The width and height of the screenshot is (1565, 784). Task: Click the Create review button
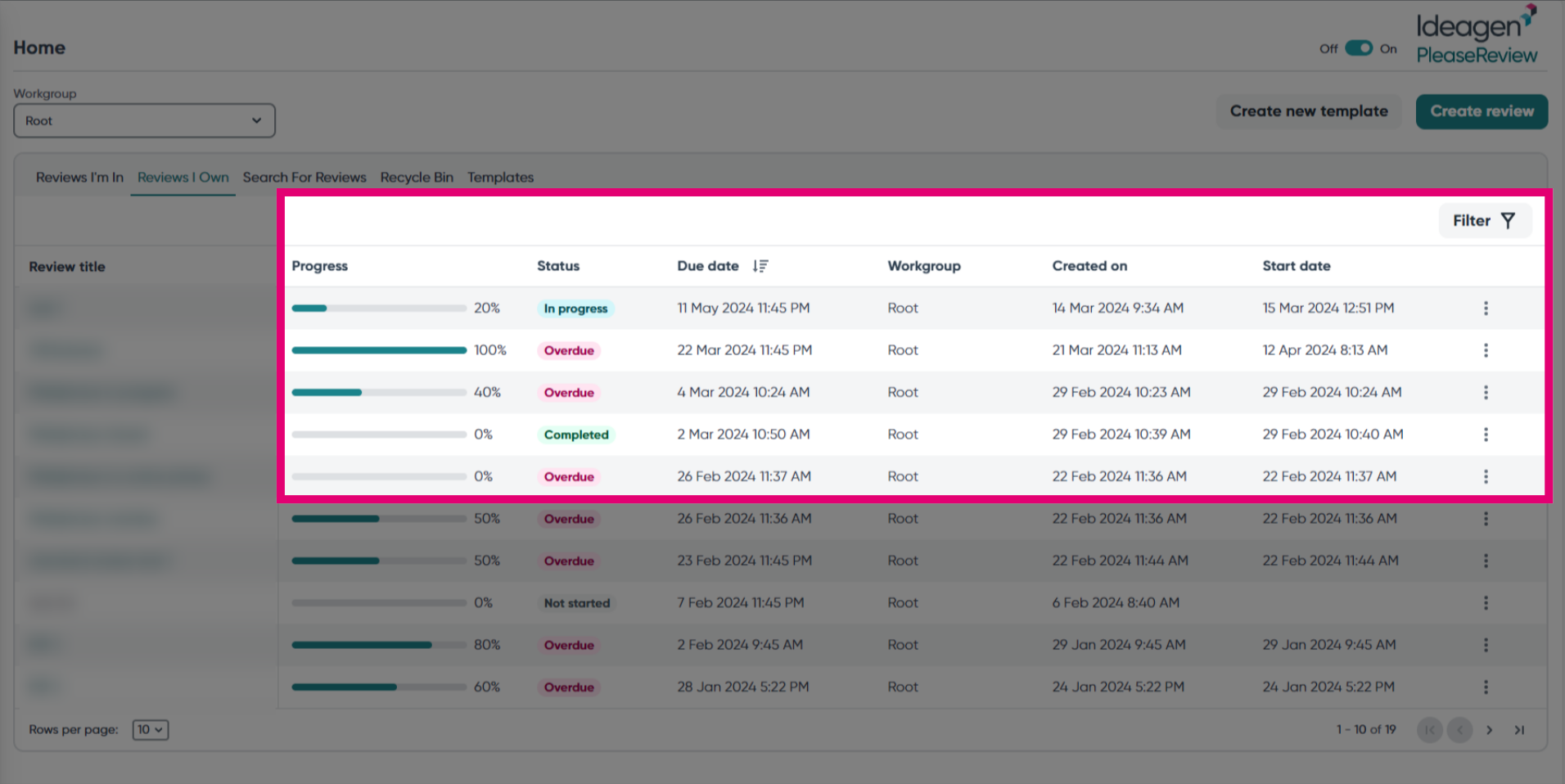(x=1482, y=111)
